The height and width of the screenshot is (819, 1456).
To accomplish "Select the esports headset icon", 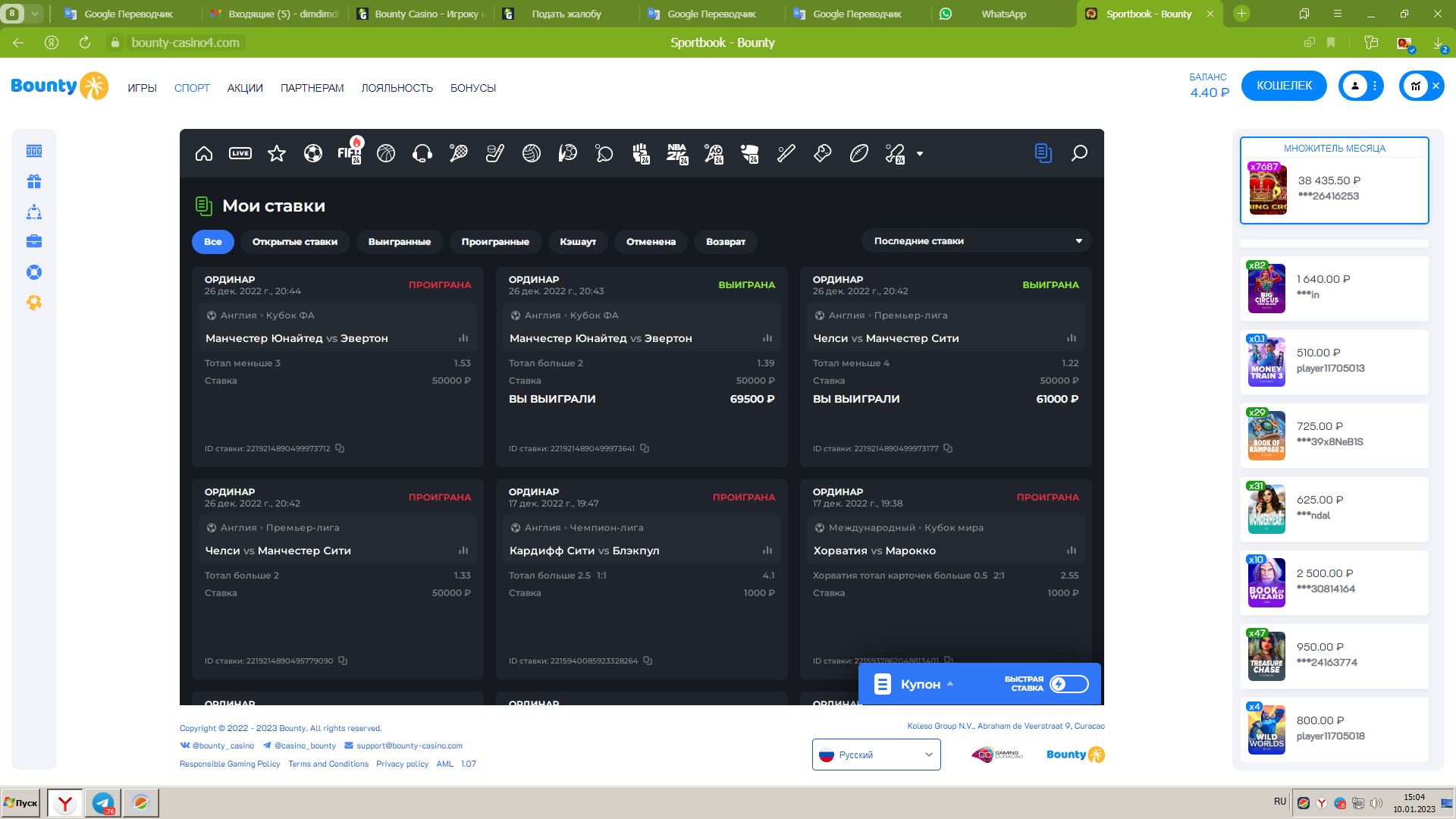I will point(422,154).
